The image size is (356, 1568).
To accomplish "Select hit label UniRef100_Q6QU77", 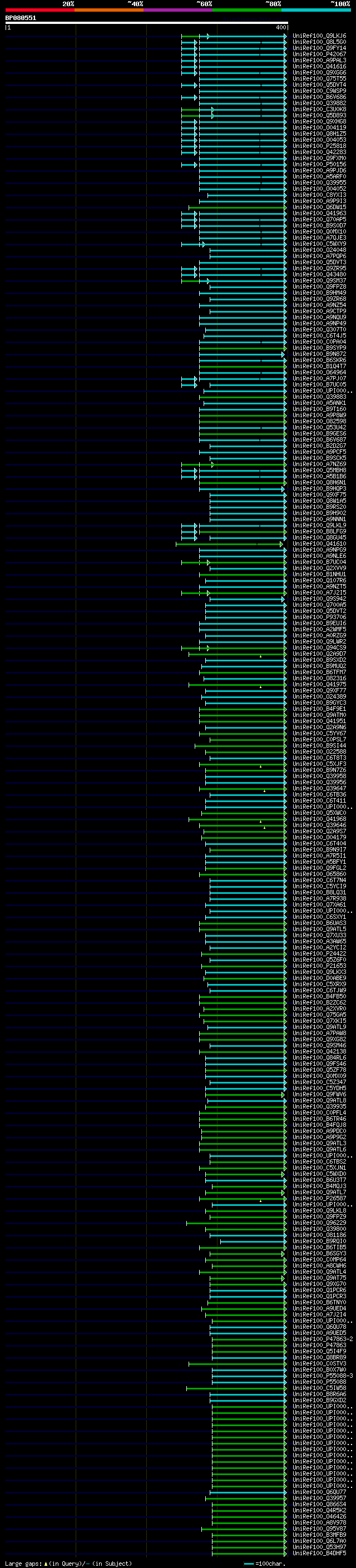I will 319,1492.
